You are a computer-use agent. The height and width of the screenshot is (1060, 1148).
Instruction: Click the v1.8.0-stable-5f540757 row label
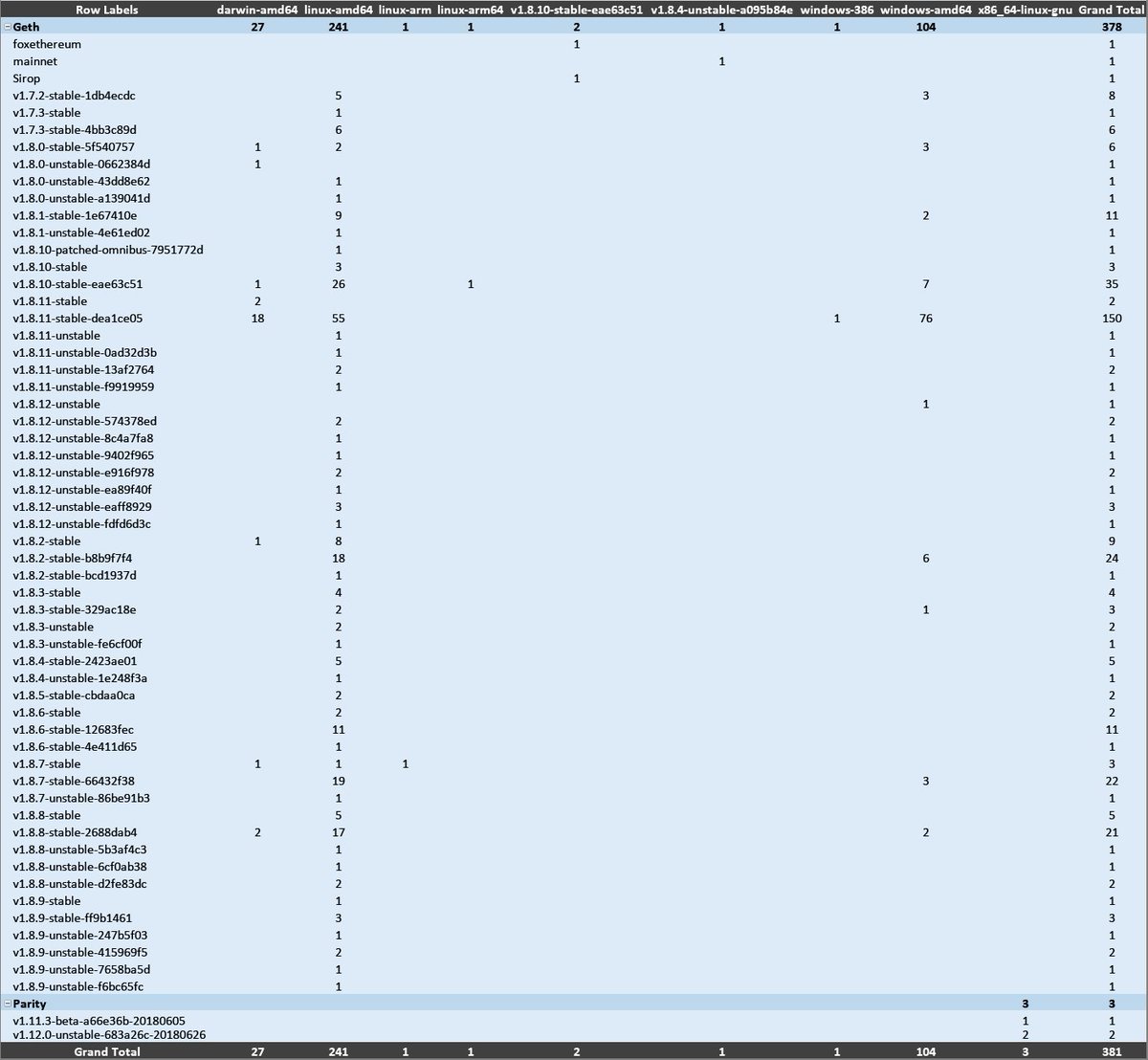coord(74,147)
